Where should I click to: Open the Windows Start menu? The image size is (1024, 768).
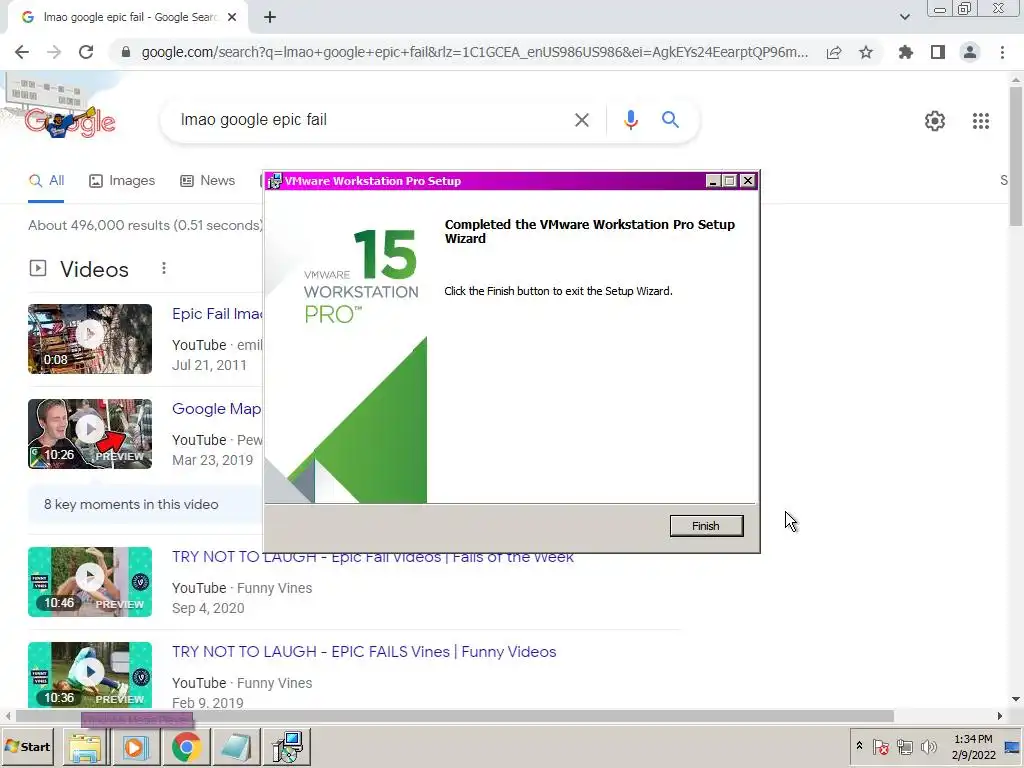tap(27, 746)
